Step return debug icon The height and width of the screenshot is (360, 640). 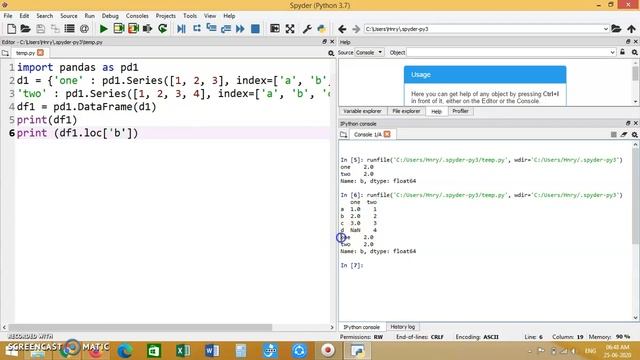226,29
